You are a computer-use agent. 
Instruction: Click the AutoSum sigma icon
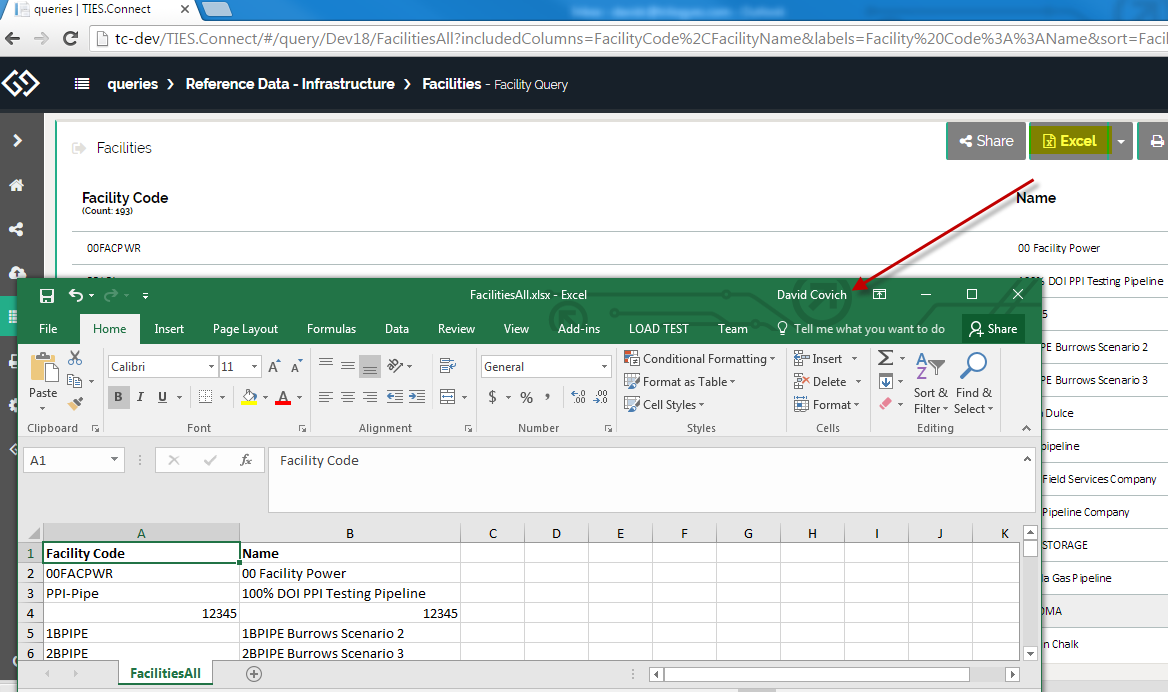tap(885, 358)
